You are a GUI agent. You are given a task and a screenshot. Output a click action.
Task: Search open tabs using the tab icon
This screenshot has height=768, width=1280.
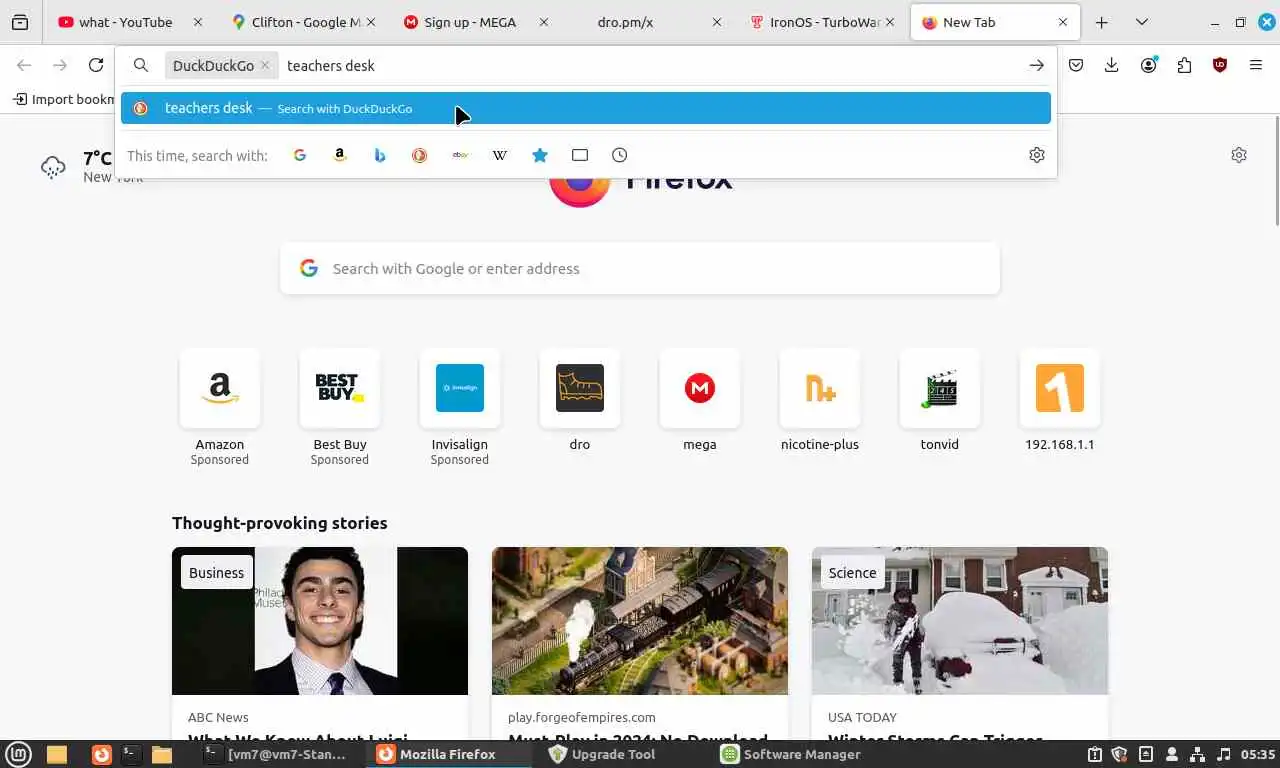[x=580, y=155]
